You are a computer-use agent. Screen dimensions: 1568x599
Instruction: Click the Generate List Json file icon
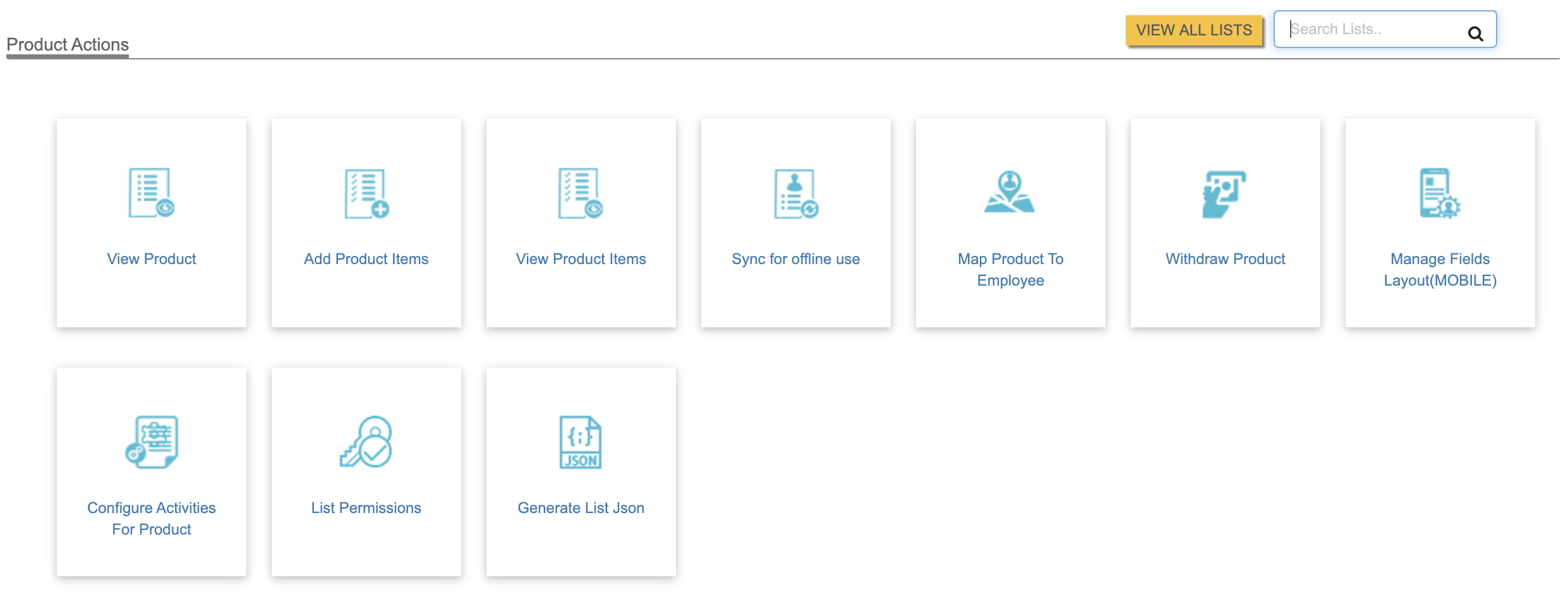click(581, 442)
